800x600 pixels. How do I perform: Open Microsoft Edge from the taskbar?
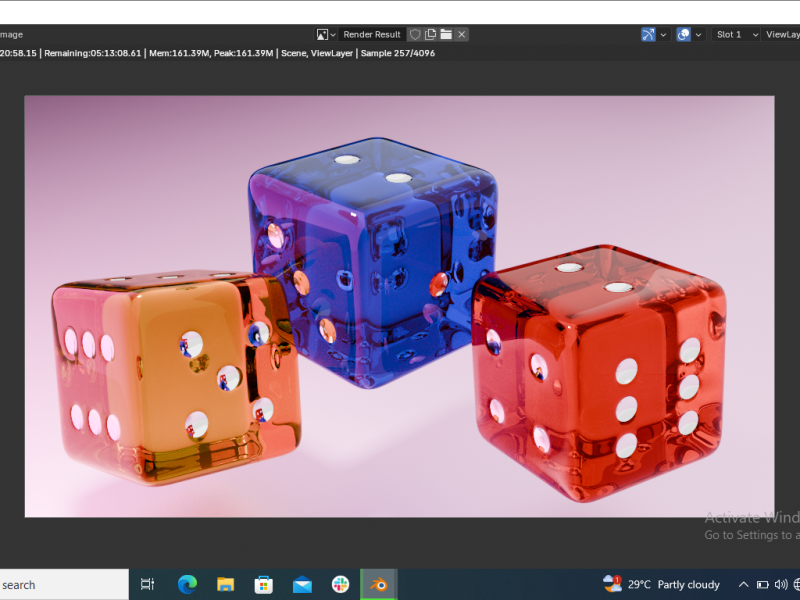pyautogui.click(x=187, y=584)
